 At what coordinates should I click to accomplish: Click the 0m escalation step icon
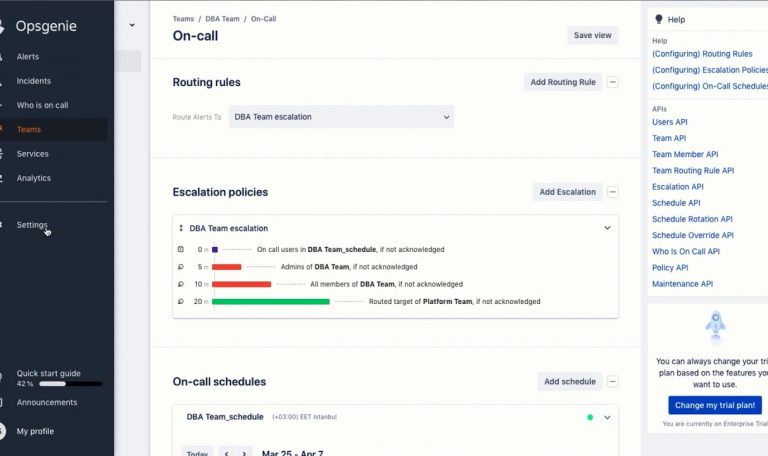pos(181,249)
